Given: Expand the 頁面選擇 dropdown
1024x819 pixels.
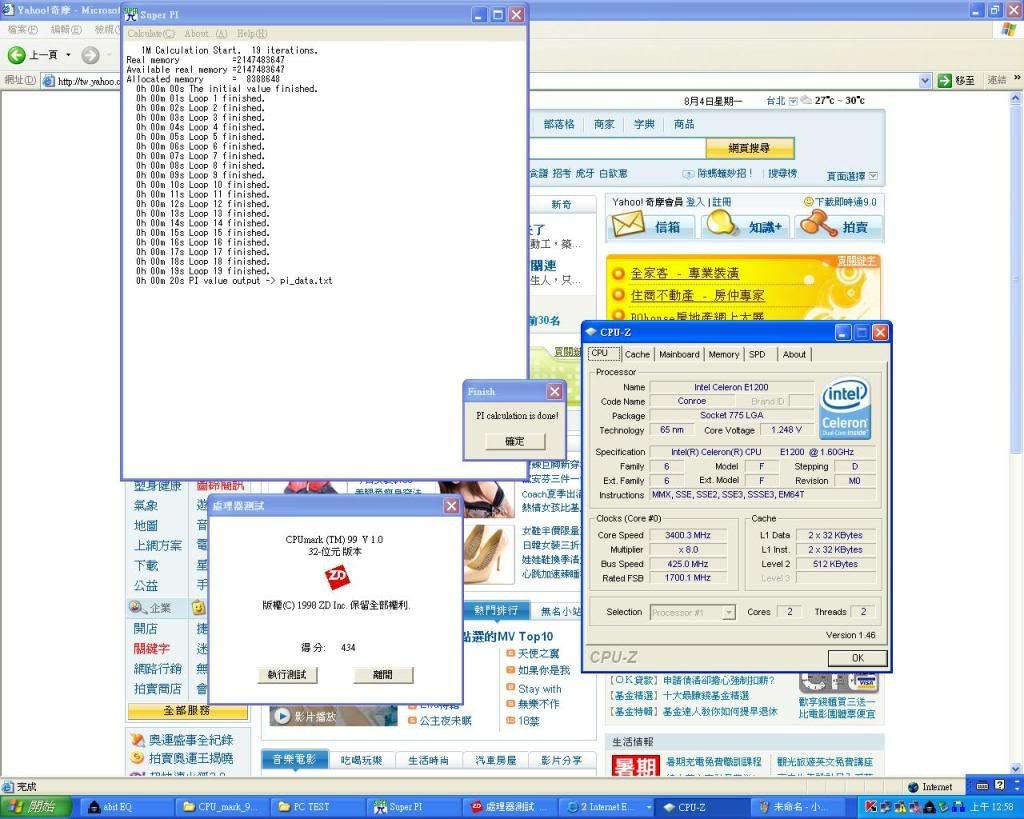Looking at the screenshot, I should [873, 176].
